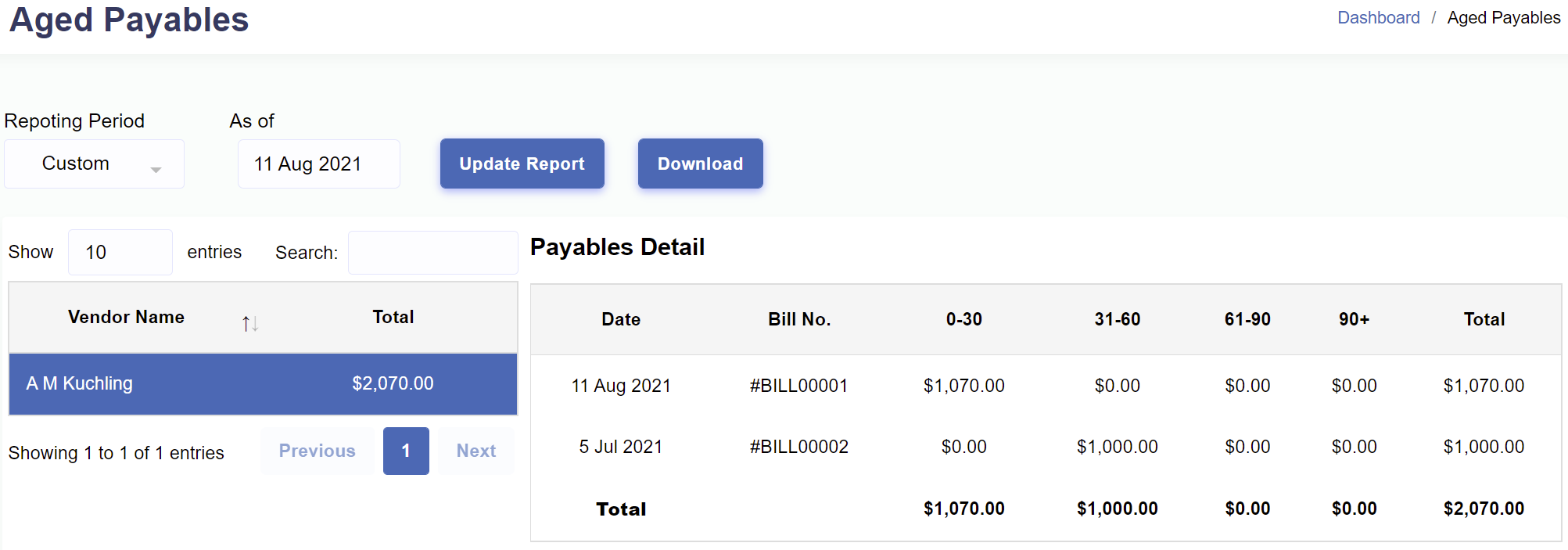Click the 0-30 aging column header
The height and width of the screenshot is (550, 1568).
pos(963,319)
